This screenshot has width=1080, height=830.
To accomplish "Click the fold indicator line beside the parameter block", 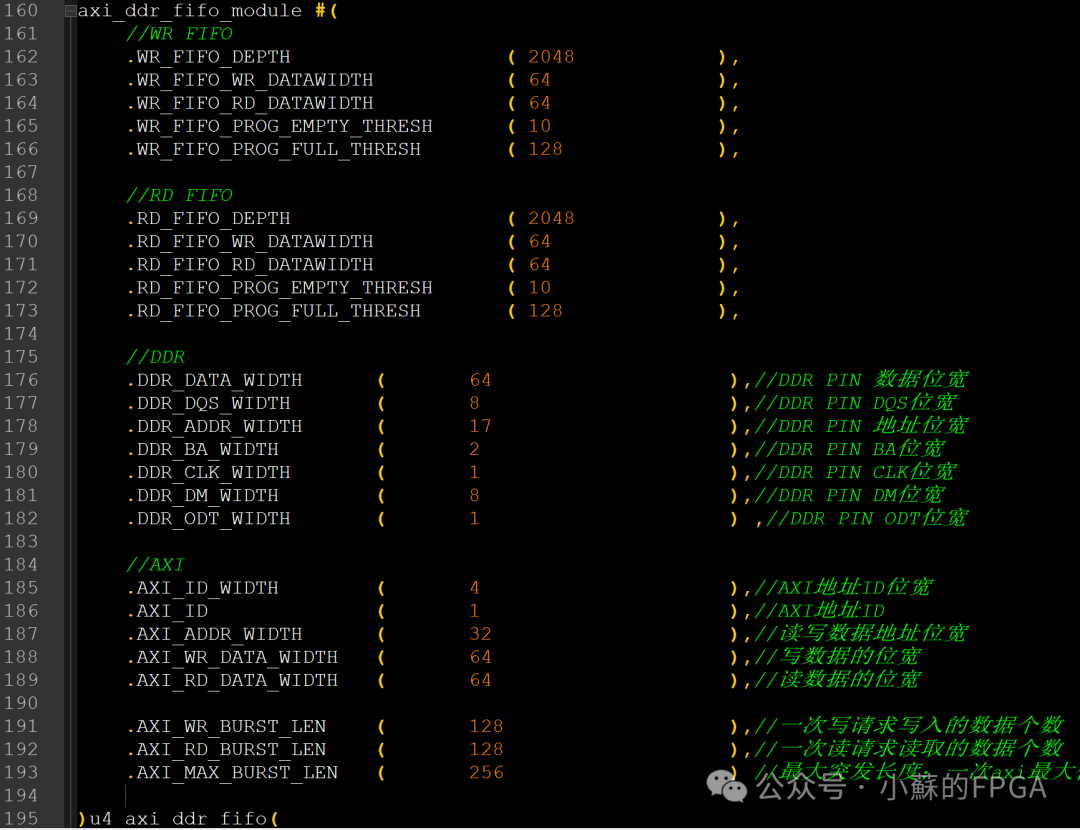I will 69,400.
